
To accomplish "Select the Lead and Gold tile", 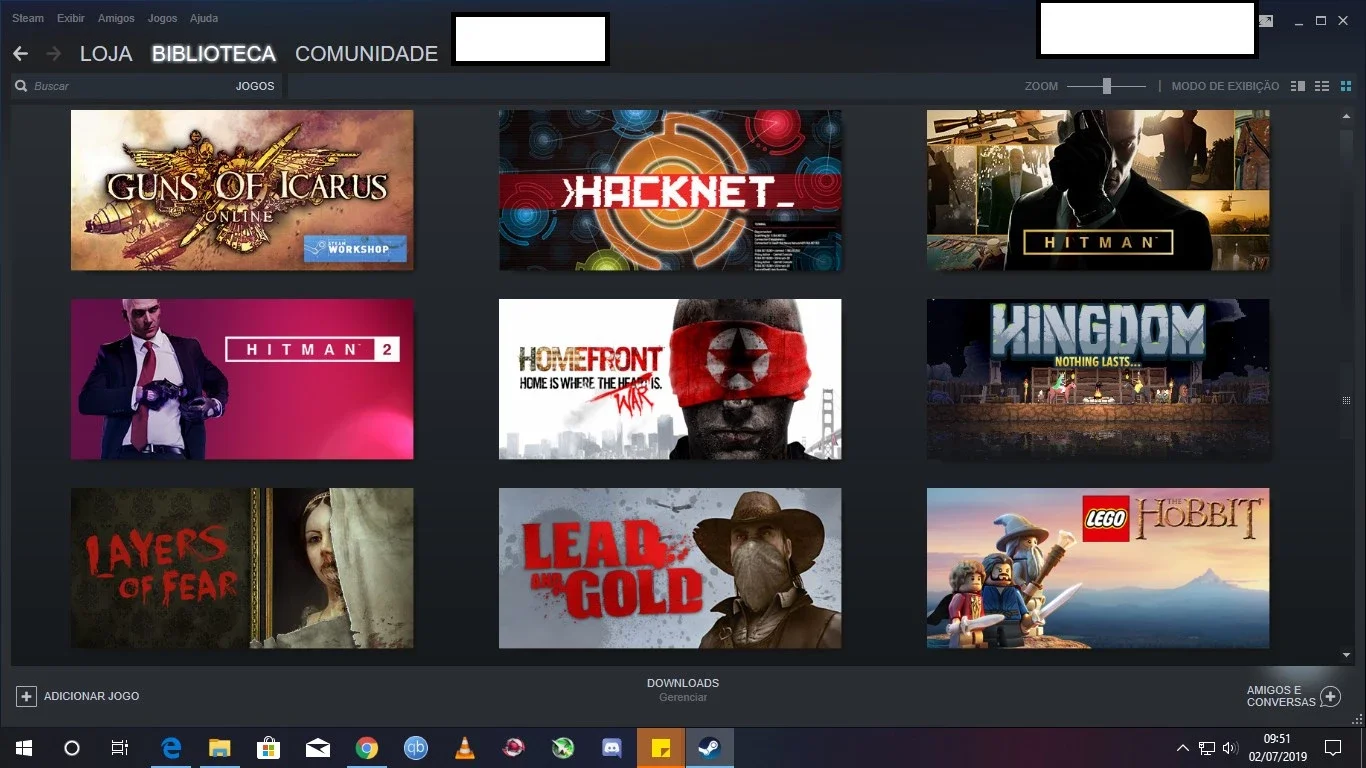I will [x=670, y=568].
